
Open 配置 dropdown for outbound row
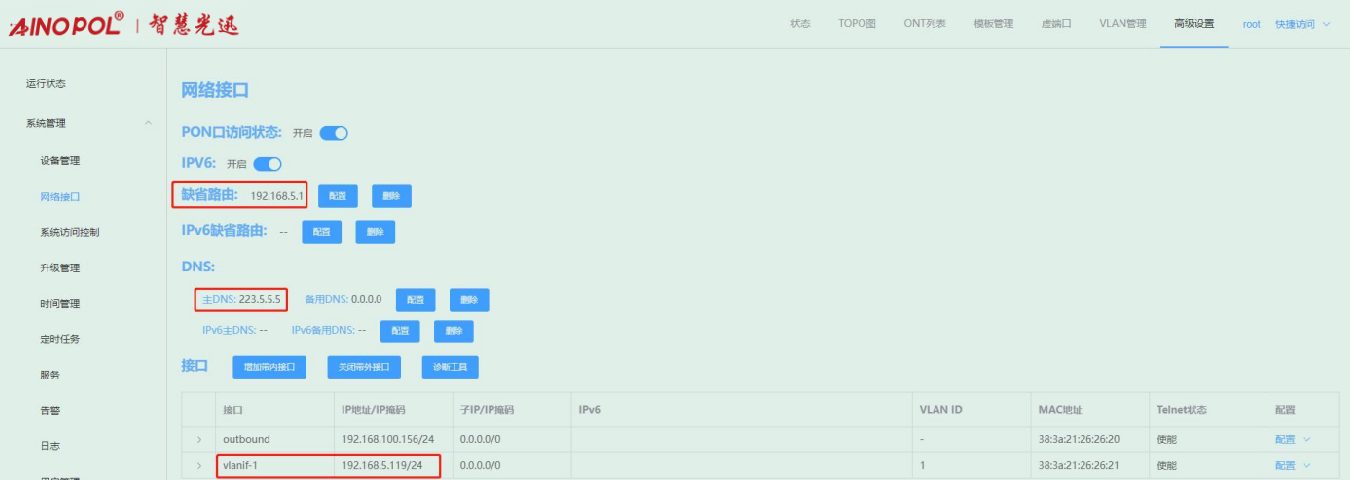pos(1291,439)
